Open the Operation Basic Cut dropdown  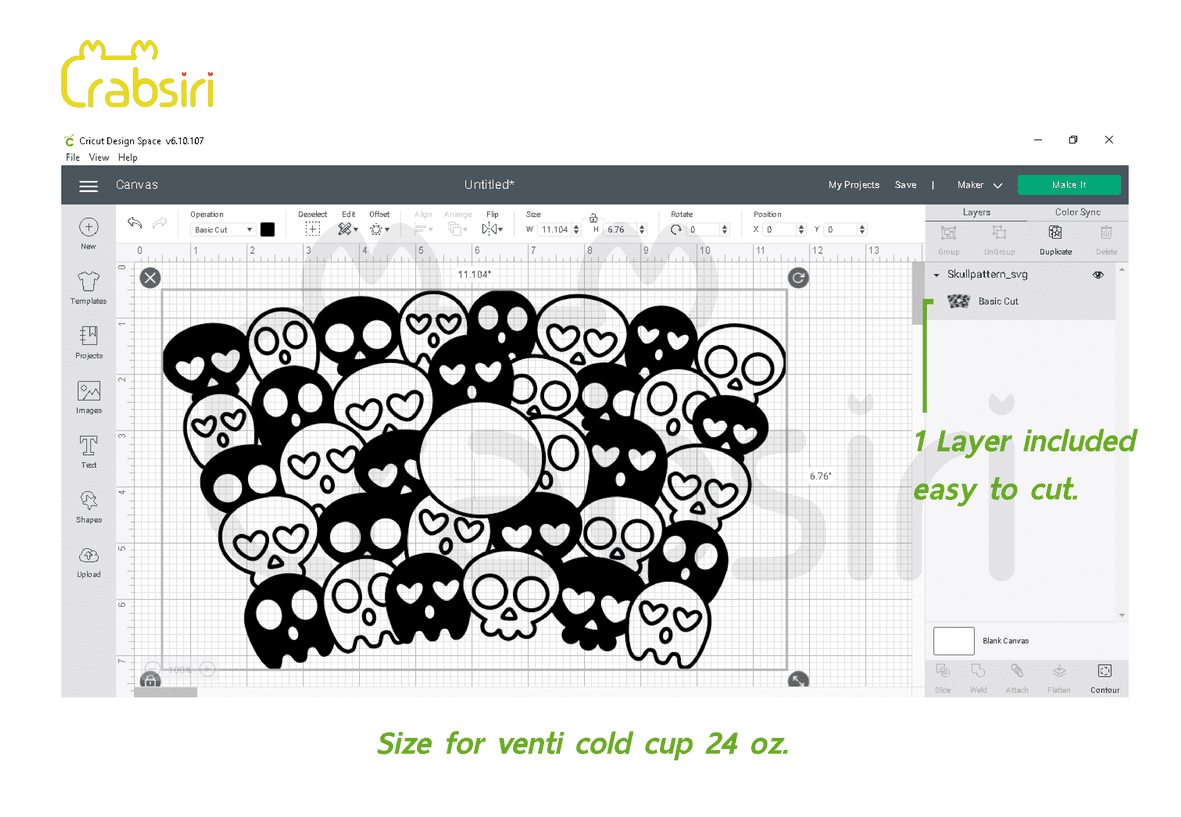pos(222,230)
